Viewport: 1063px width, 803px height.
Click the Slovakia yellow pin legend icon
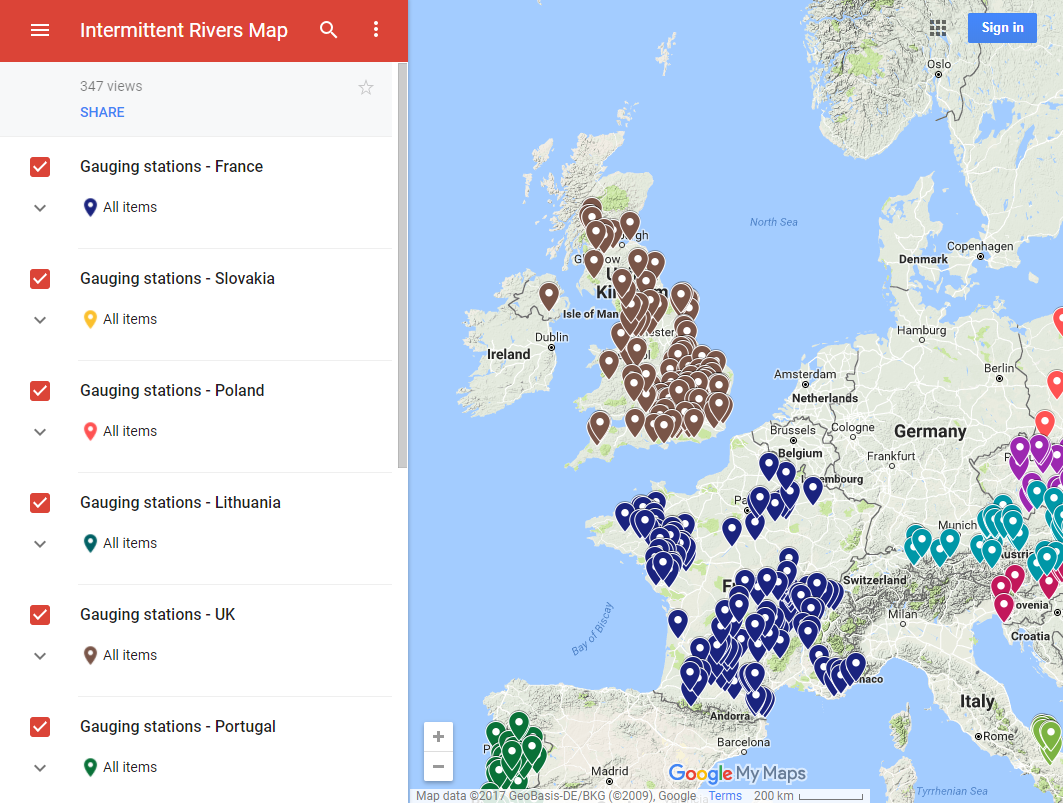point(90,319)
